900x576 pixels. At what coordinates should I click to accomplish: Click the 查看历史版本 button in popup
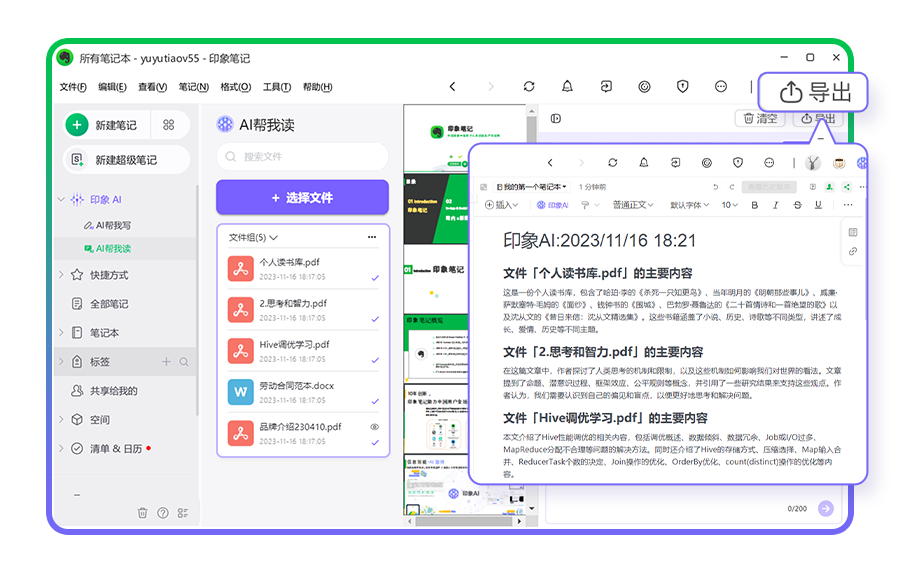[x=769, y=187]
